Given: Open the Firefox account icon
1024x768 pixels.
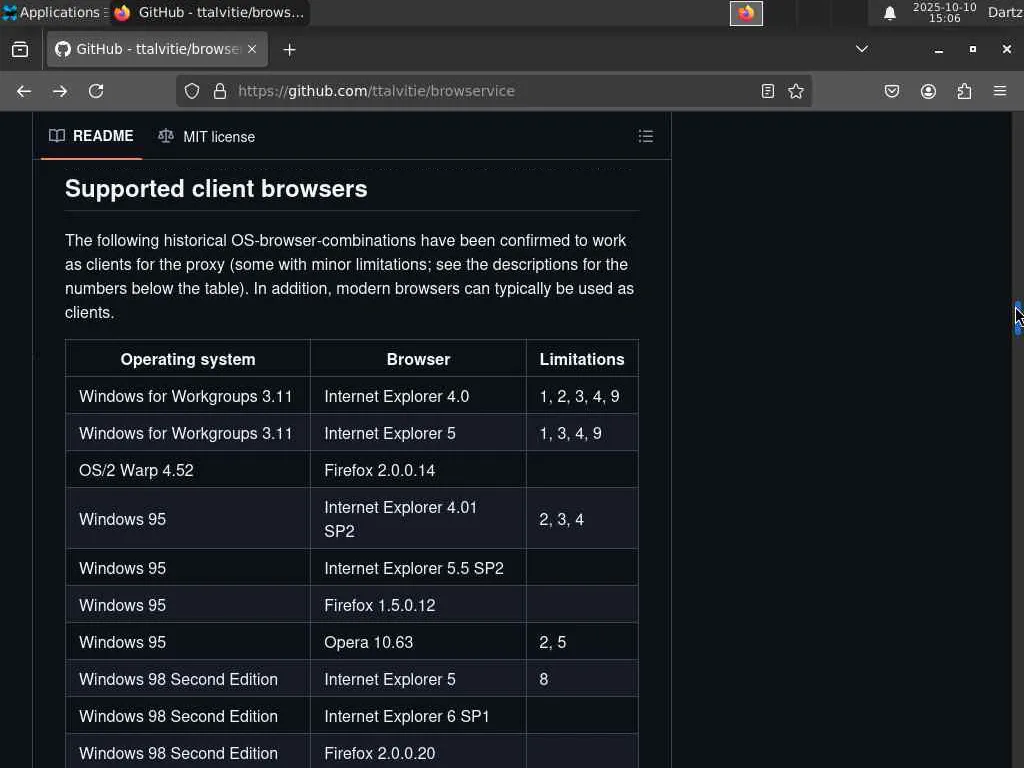Looking at the screenshot, I should pos(928,91).
